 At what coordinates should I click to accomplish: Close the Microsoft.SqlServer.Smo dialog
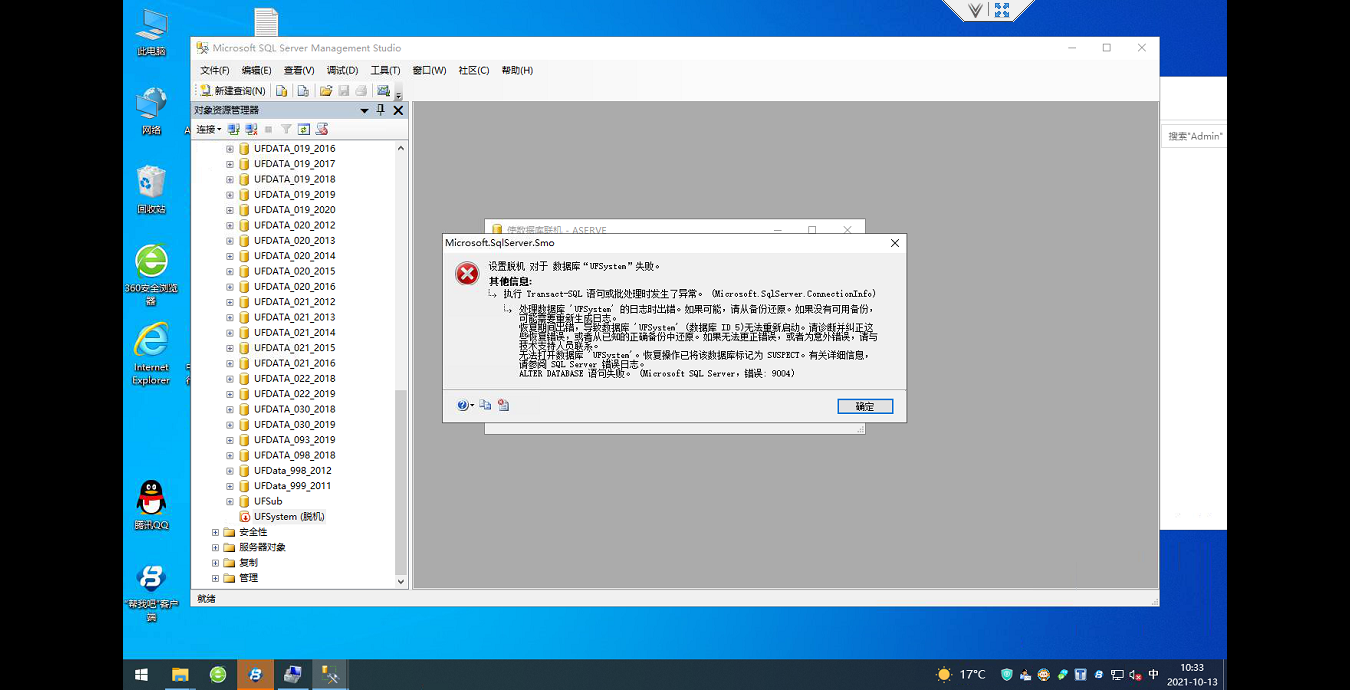tap(895, 243)
